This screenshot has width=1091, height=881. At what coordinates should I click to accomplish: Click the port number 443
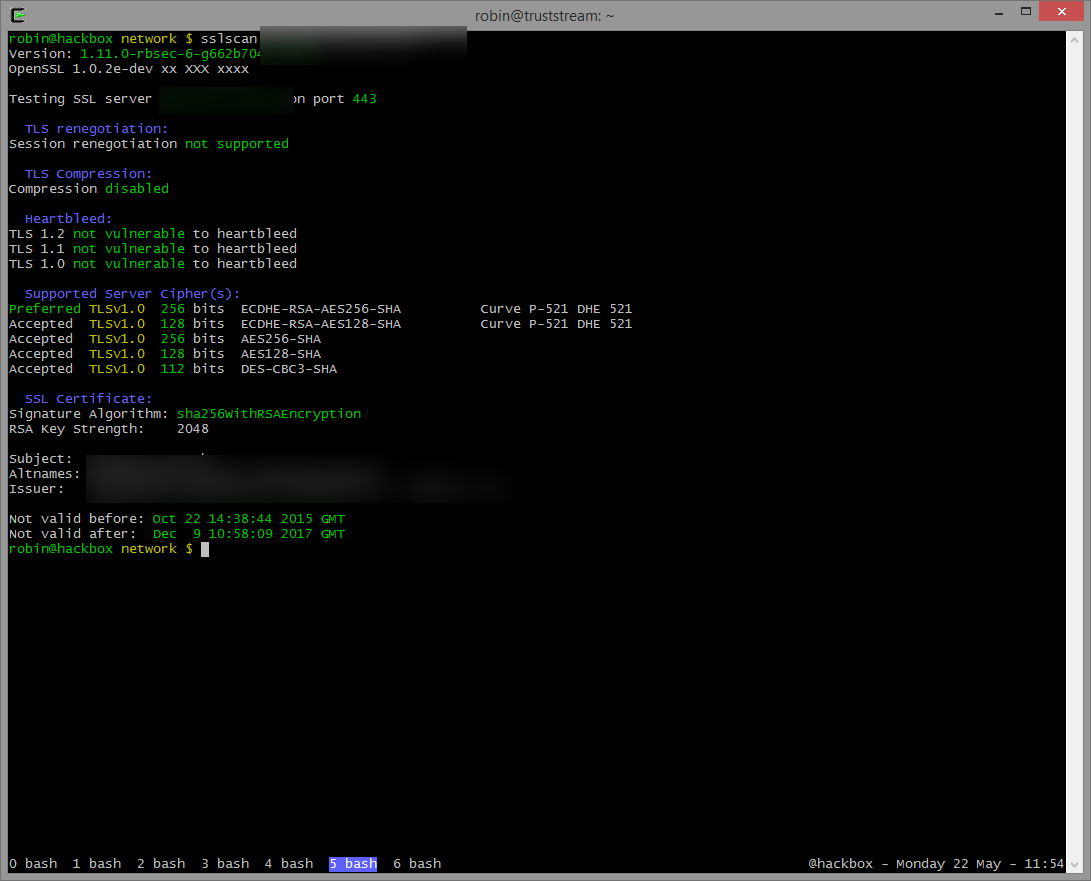(364, 99)
